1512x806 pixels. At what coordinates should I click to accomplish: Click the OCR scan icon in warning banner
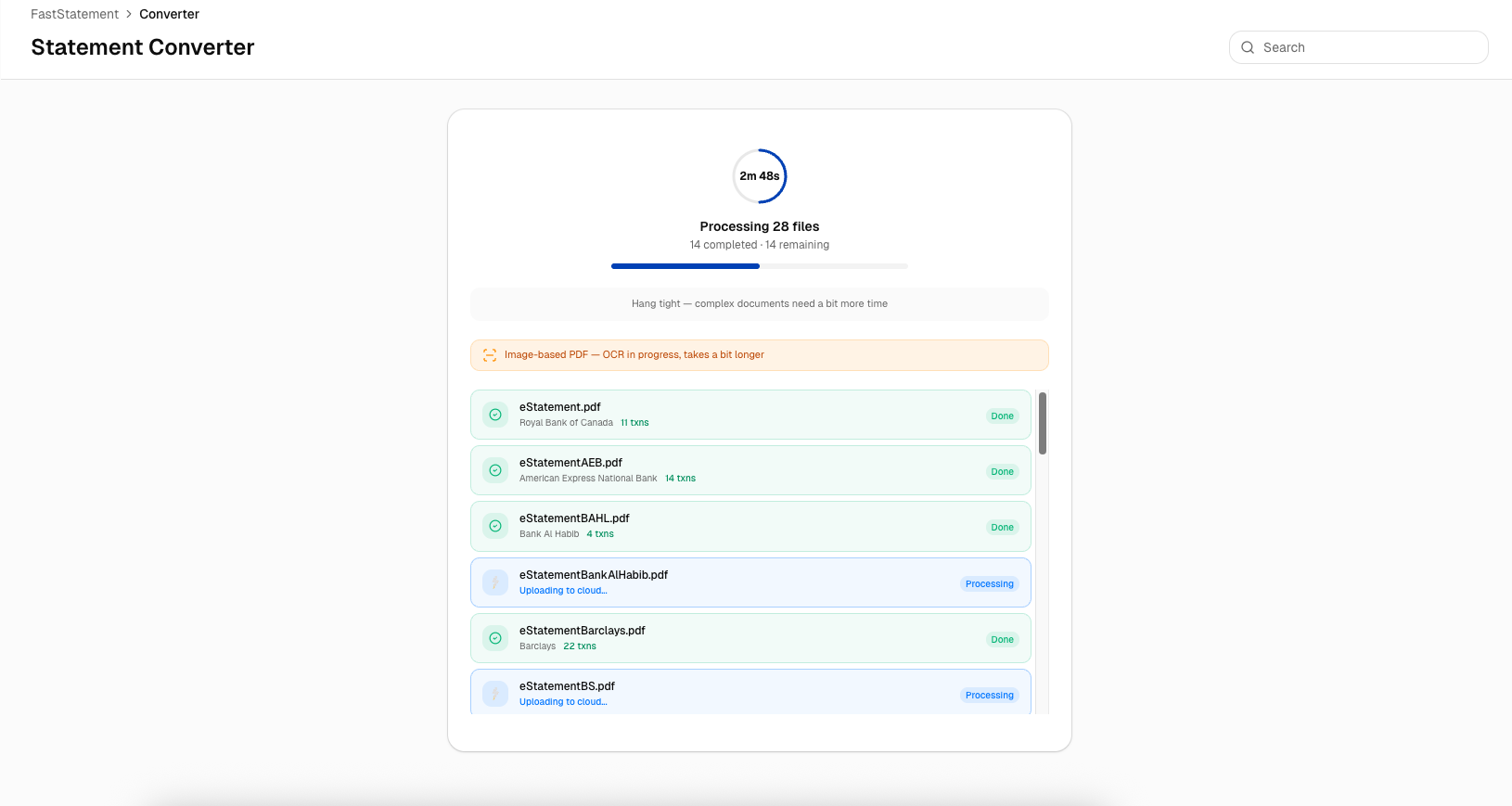[490, 355]
